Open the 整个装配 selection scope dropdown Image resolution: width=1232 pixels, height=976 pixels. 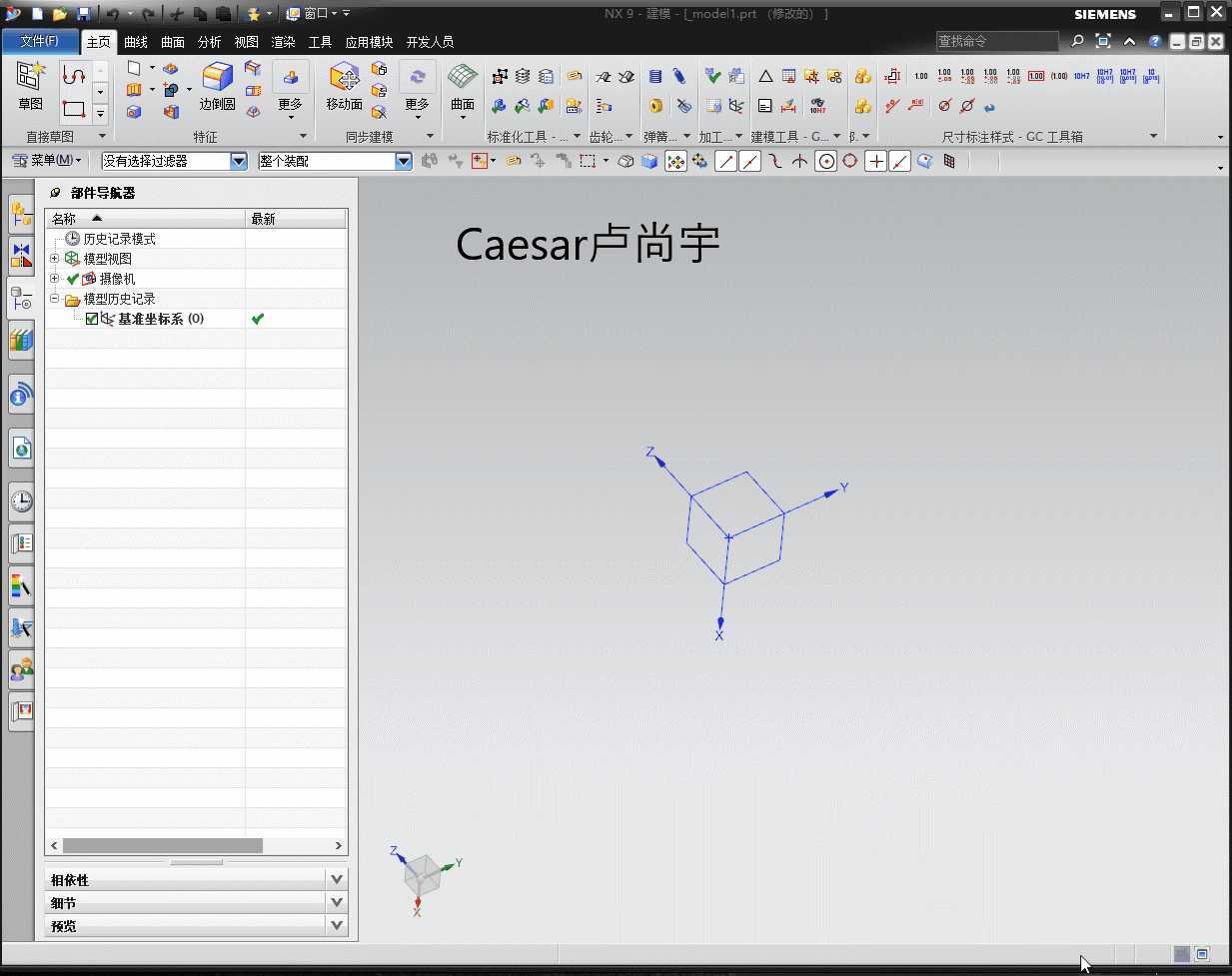coord(403,161)
